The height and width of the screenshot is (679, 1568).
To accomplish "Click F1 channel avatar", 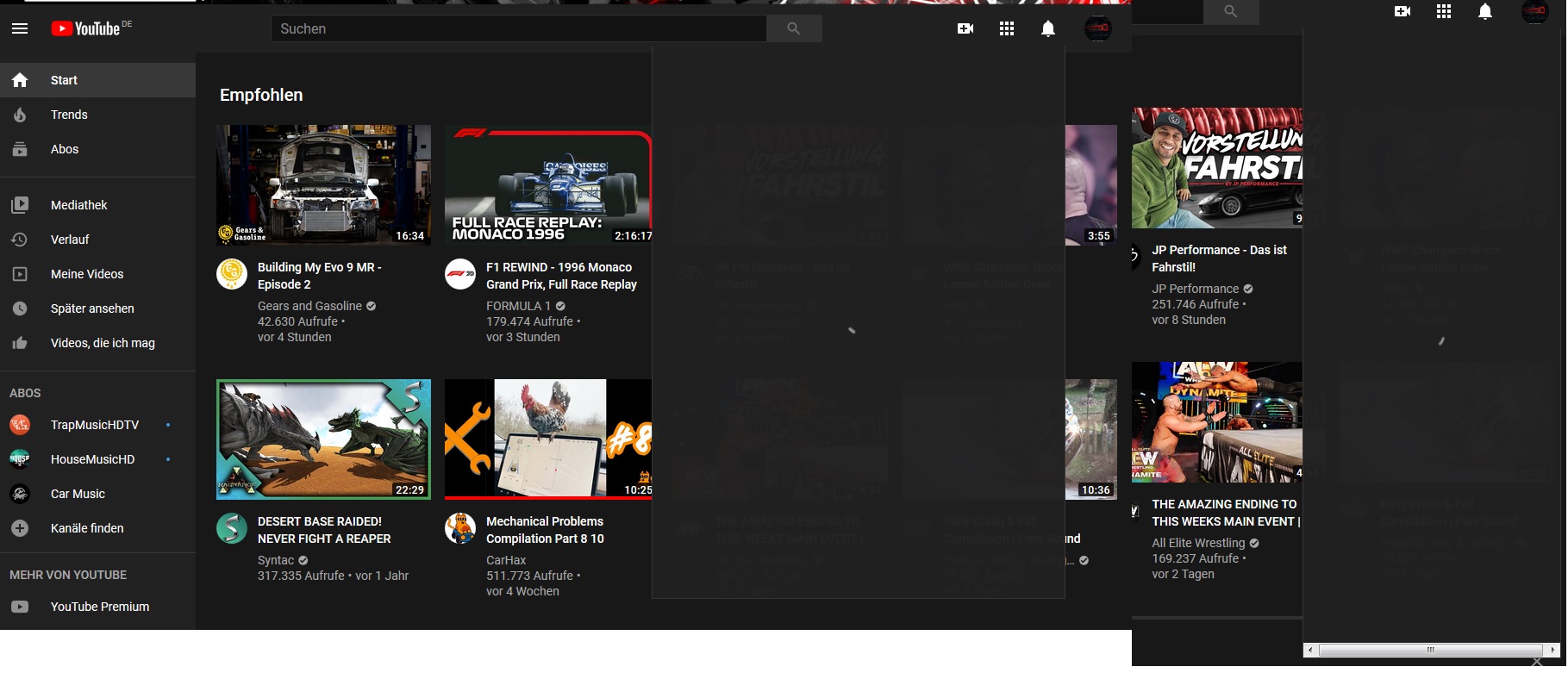I will [x=460, y=274].
